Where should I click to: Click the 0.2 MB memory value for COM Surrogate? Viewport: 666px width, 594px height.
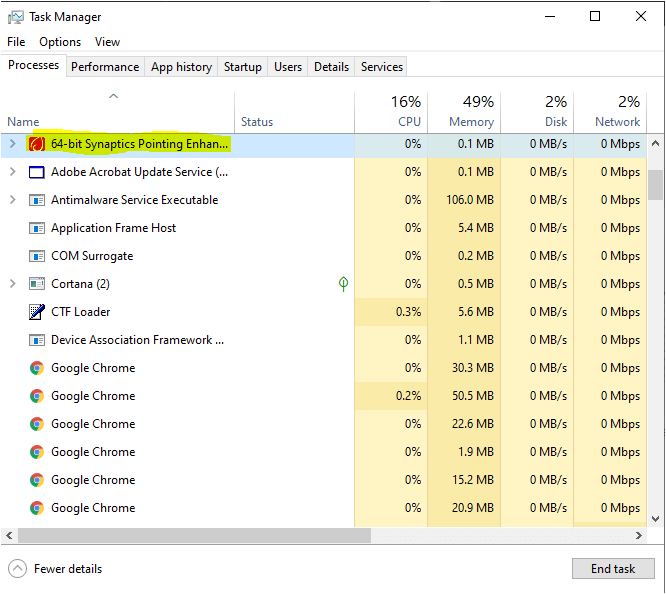[476, 256]
